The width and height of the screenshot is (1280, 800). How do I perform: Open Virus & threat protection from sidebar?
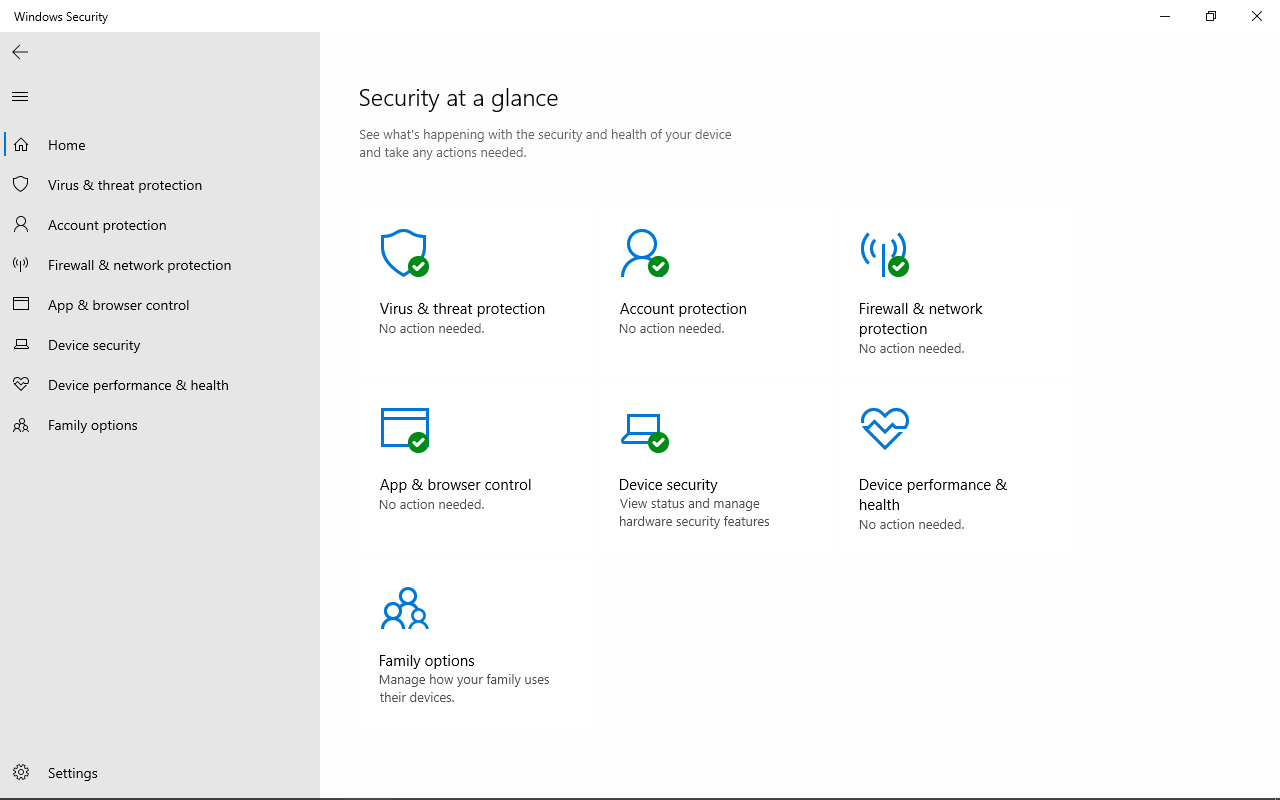125,185
